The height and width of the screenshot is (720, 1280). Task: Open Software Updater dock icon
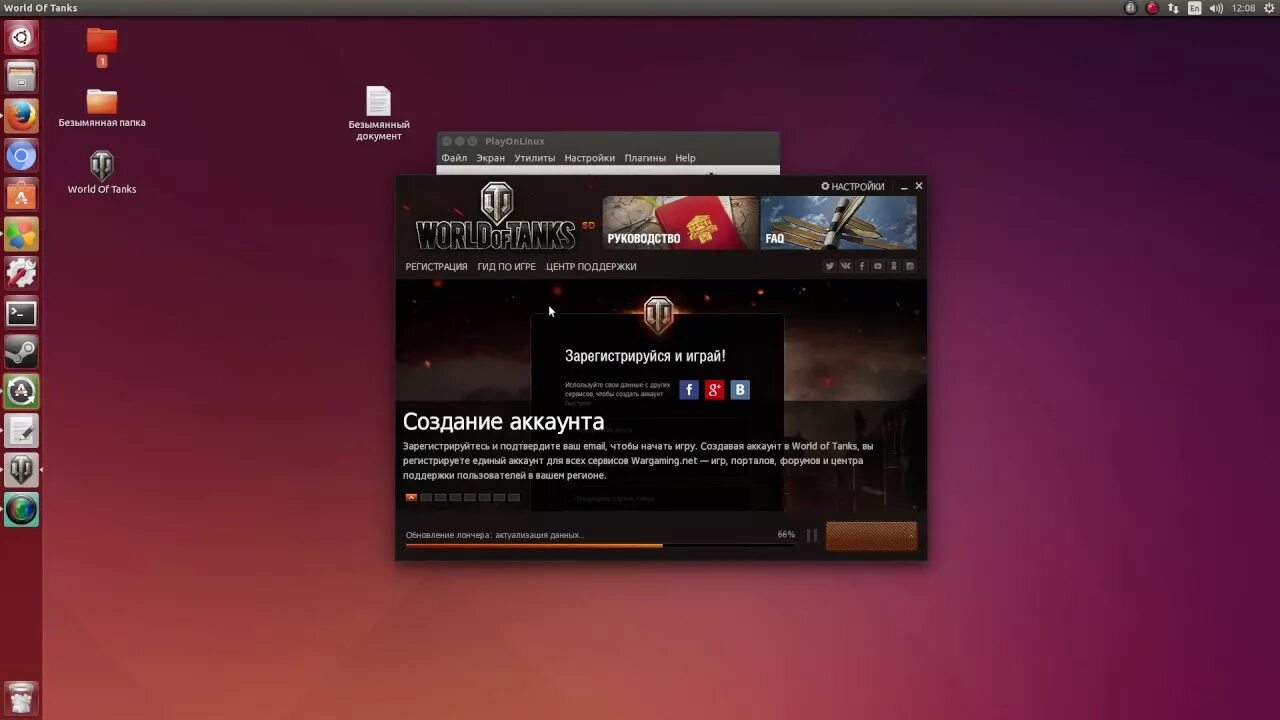tap(21, 391)
